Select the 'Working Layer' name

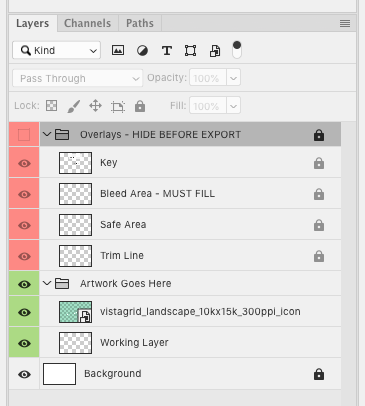click(x=134, y=343)
